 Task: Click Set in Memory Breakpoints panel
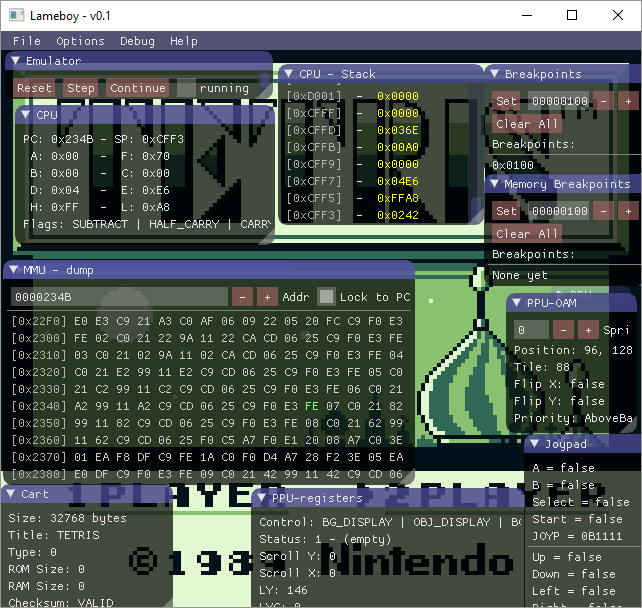tap(506, 211)
